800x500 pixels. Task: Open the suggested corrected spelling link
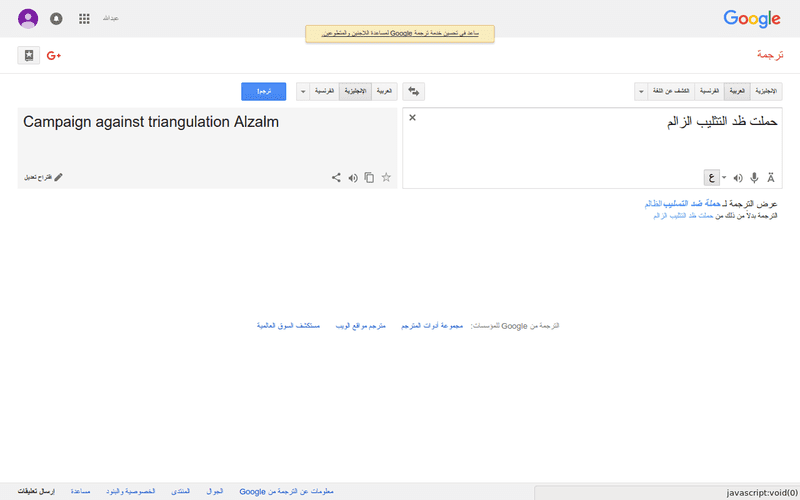(x=683, y=204)
